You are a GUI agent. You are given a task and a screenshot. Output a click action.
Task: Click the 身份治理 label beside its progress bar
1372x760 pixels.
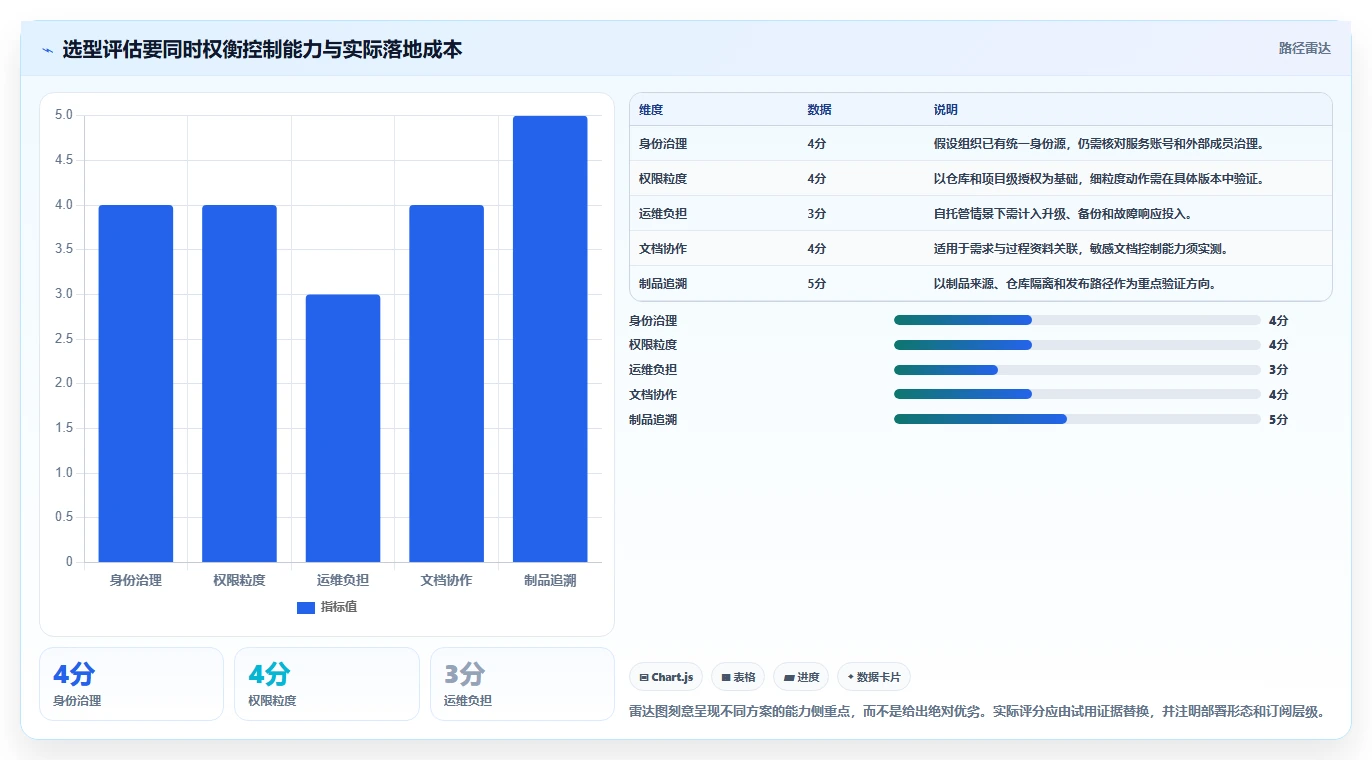(653, 321)
